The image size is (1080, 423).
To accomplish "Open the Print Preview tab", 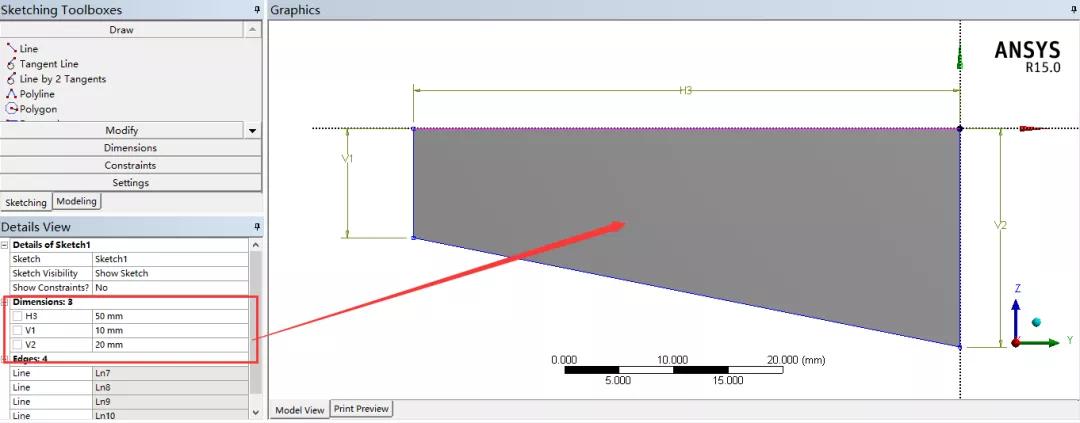I will coord(362,409).
